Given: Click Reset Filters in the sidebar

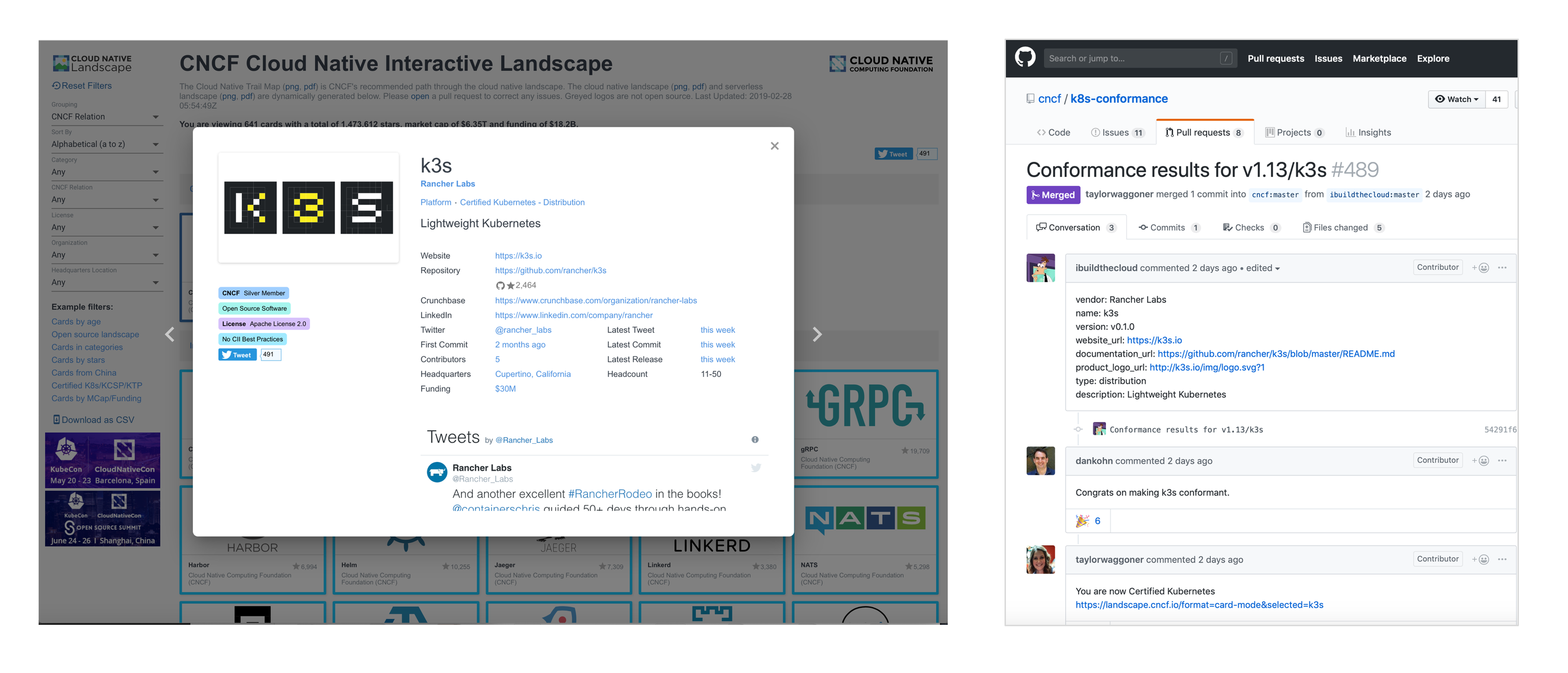Looking at the screenshot, I should 82,86.
